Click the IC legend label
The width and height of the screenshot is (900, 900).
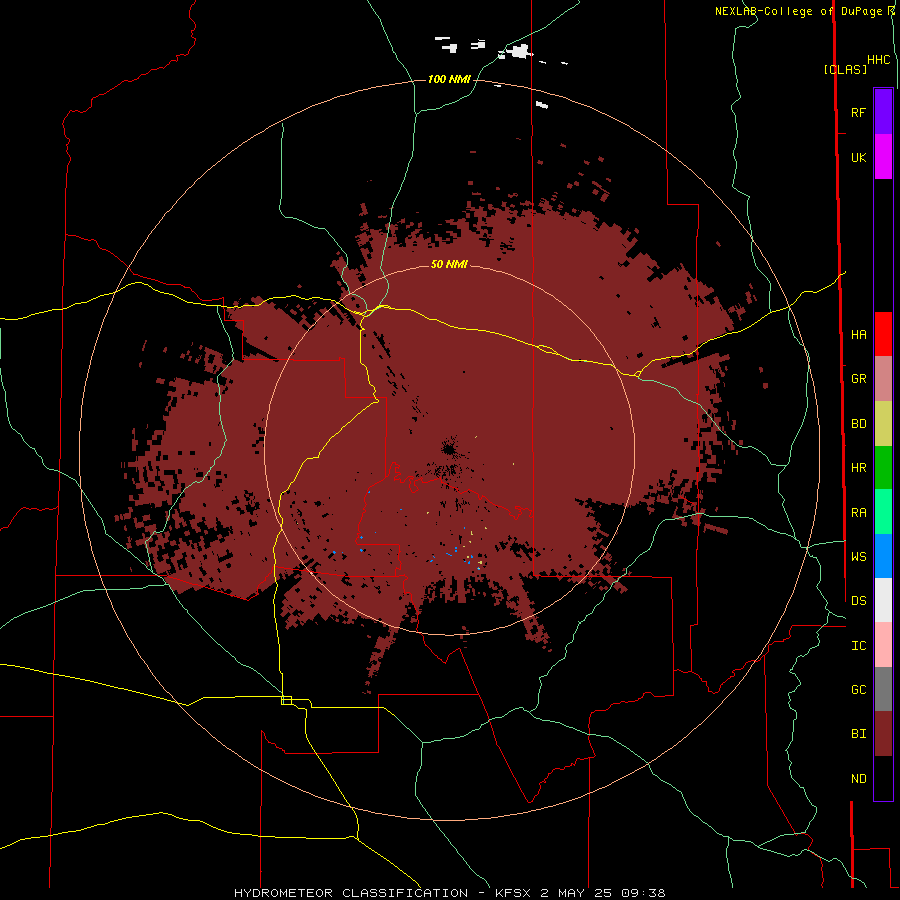[858, 646]
